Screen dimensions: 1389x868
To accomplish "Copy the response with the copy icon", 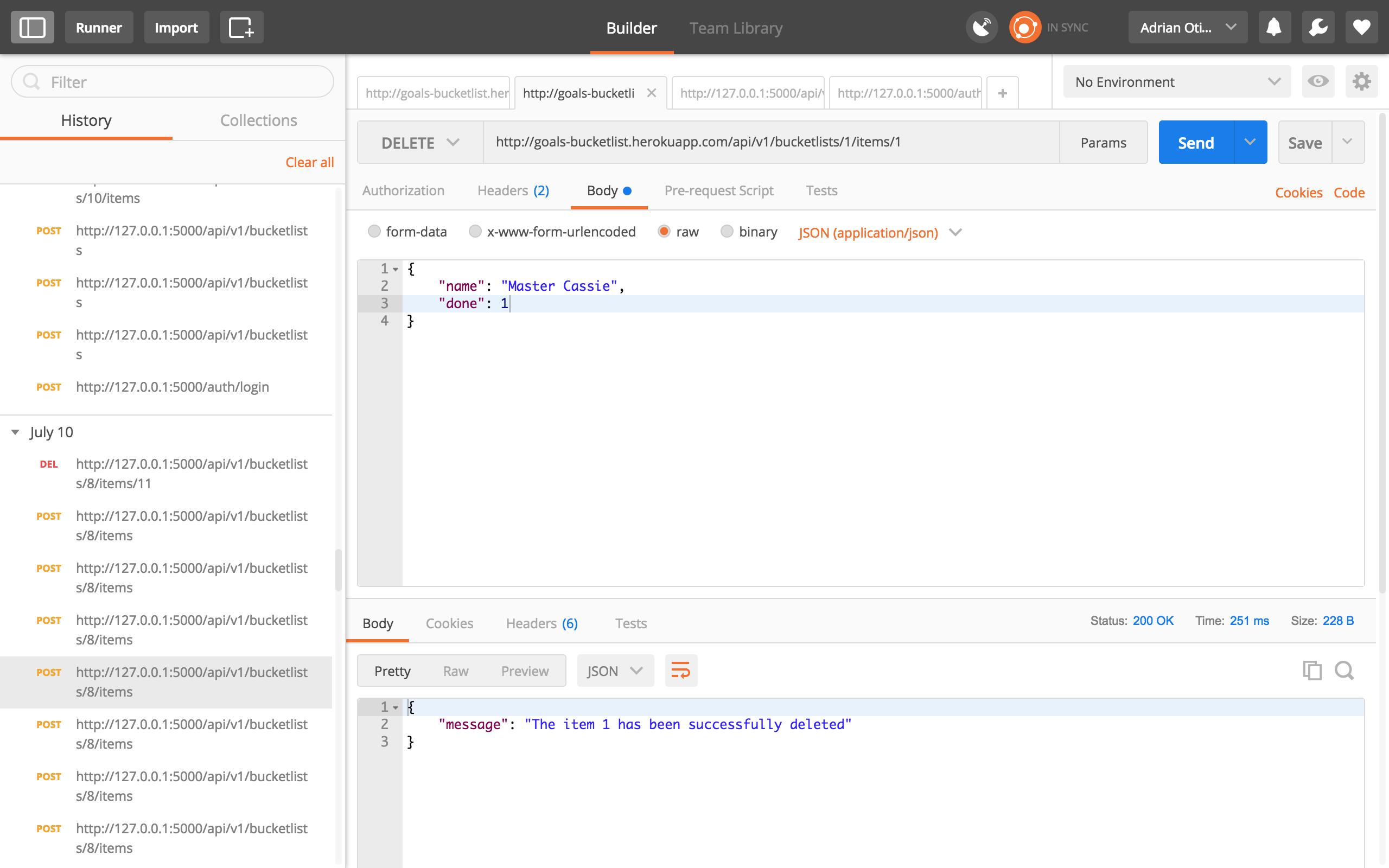I will (x=1313, y=670).
